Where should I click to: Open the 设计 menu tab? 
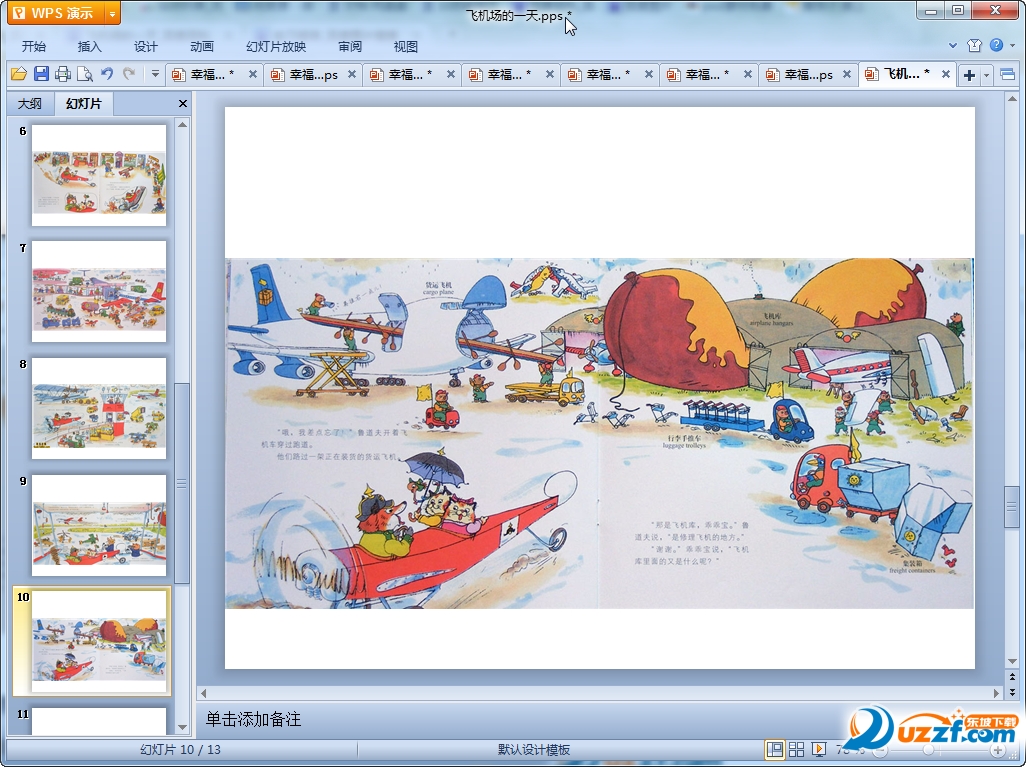pyautogui.click(x=146, y=46)
